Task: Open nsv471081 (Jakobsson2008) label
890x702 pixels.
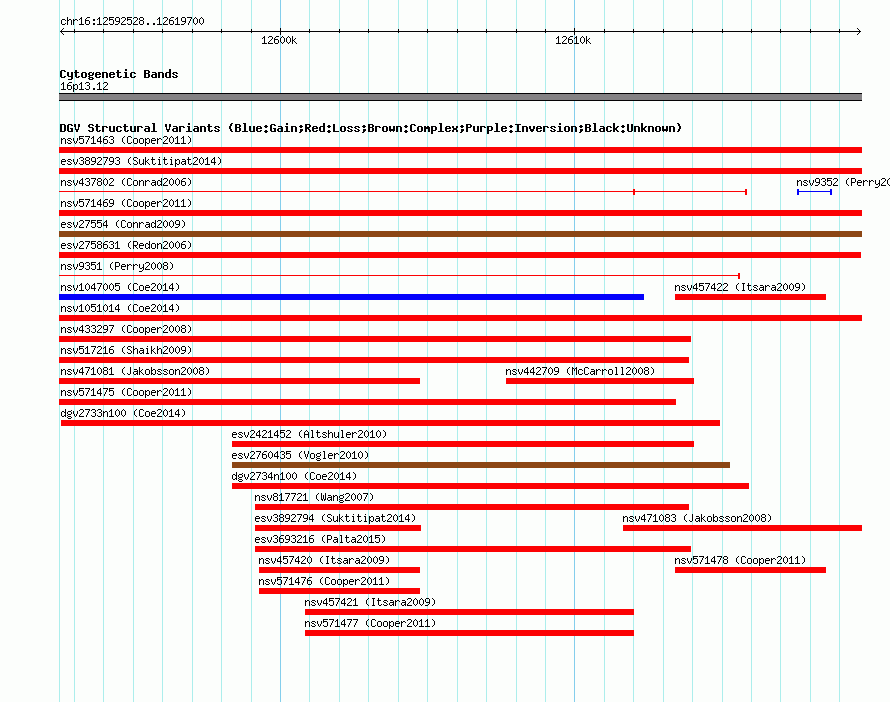Action: [135, 371]
